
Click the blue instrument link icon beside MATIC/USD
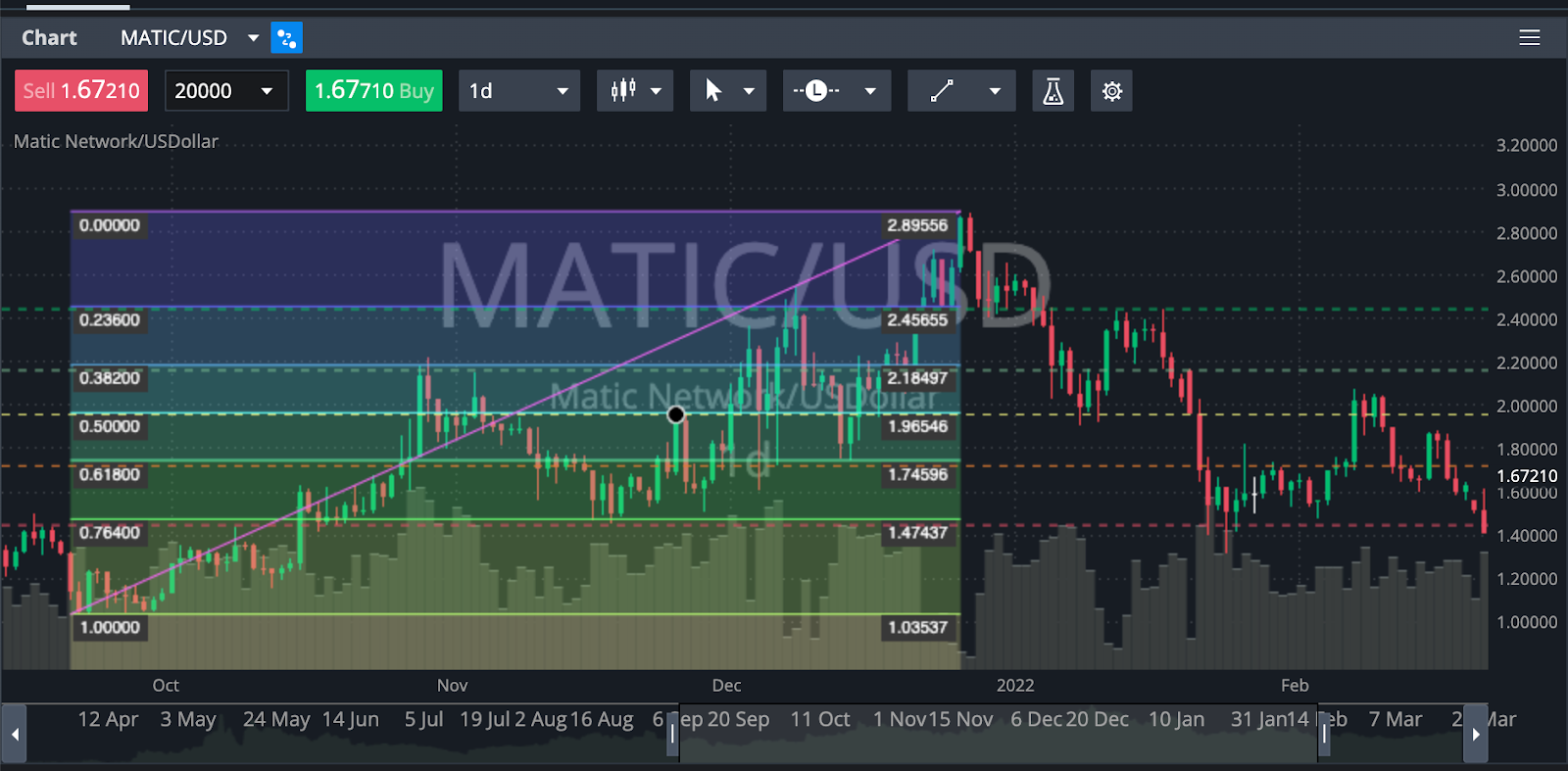pyautogui.click(x=286, y=38)
